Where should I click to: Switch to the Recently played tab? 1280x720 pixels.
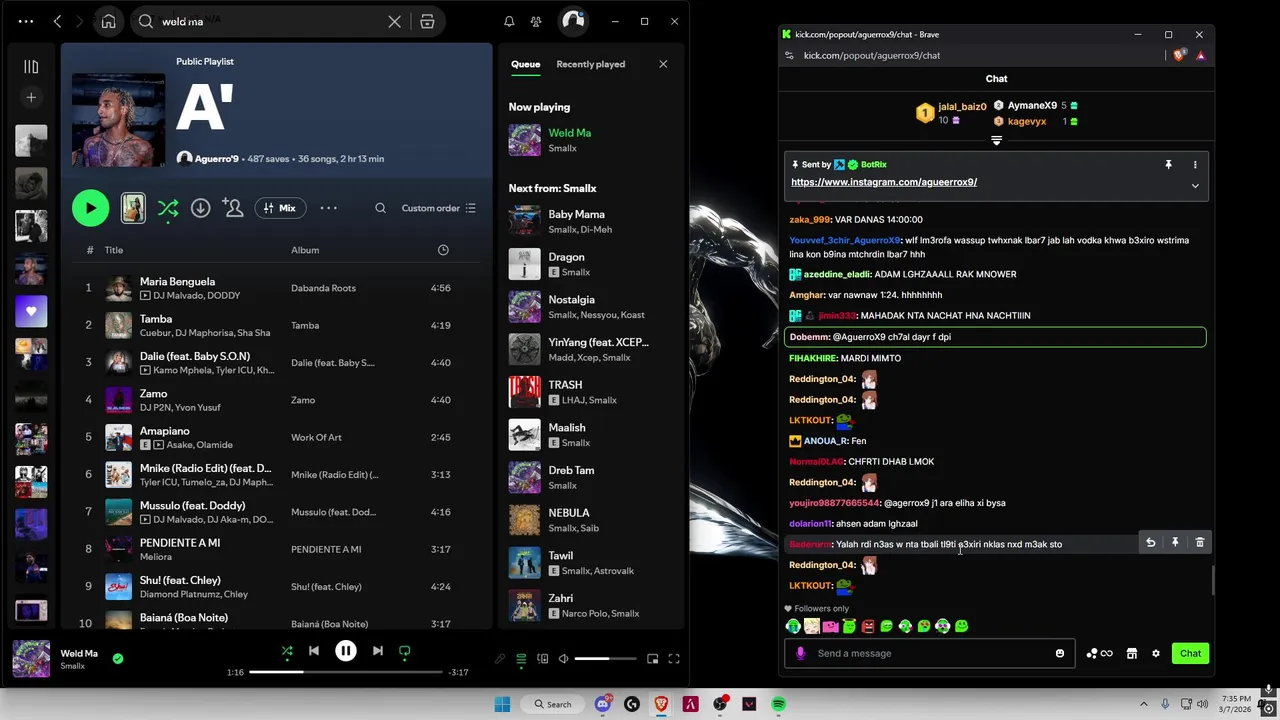click(x=590, y=64)
